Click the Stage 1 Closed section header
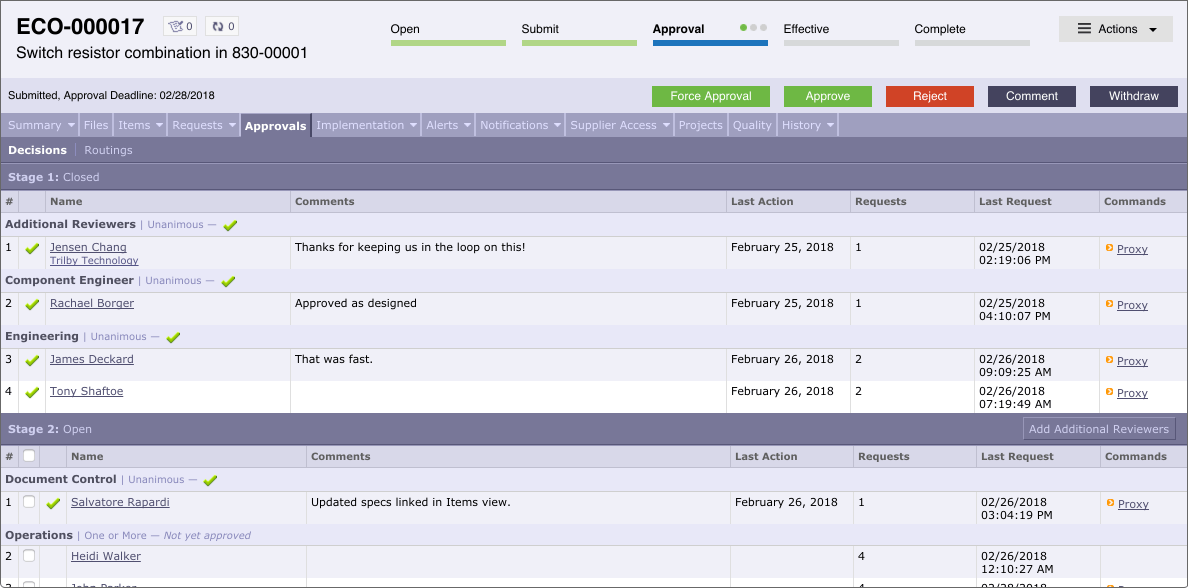Screen dimensions: 1188x588 pos(594,177)
